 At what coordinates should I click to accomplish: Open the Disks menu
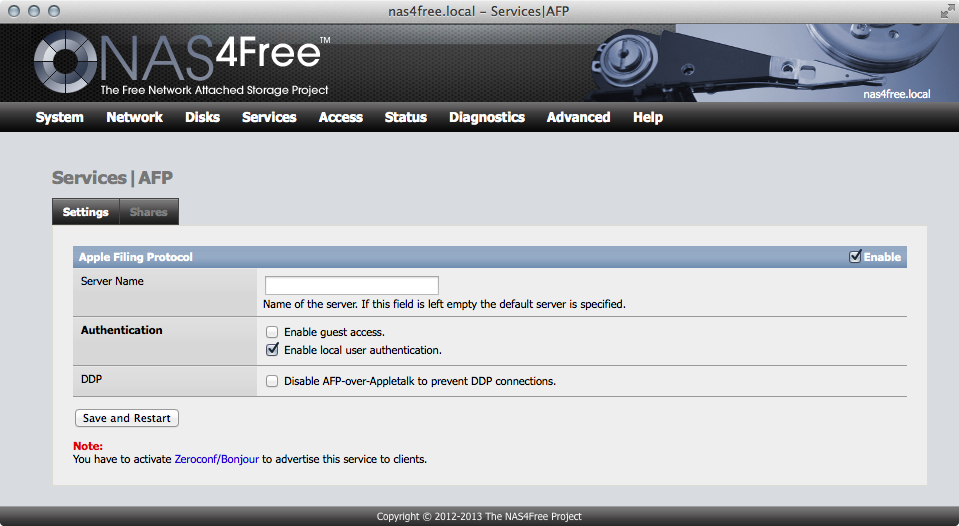202,117
